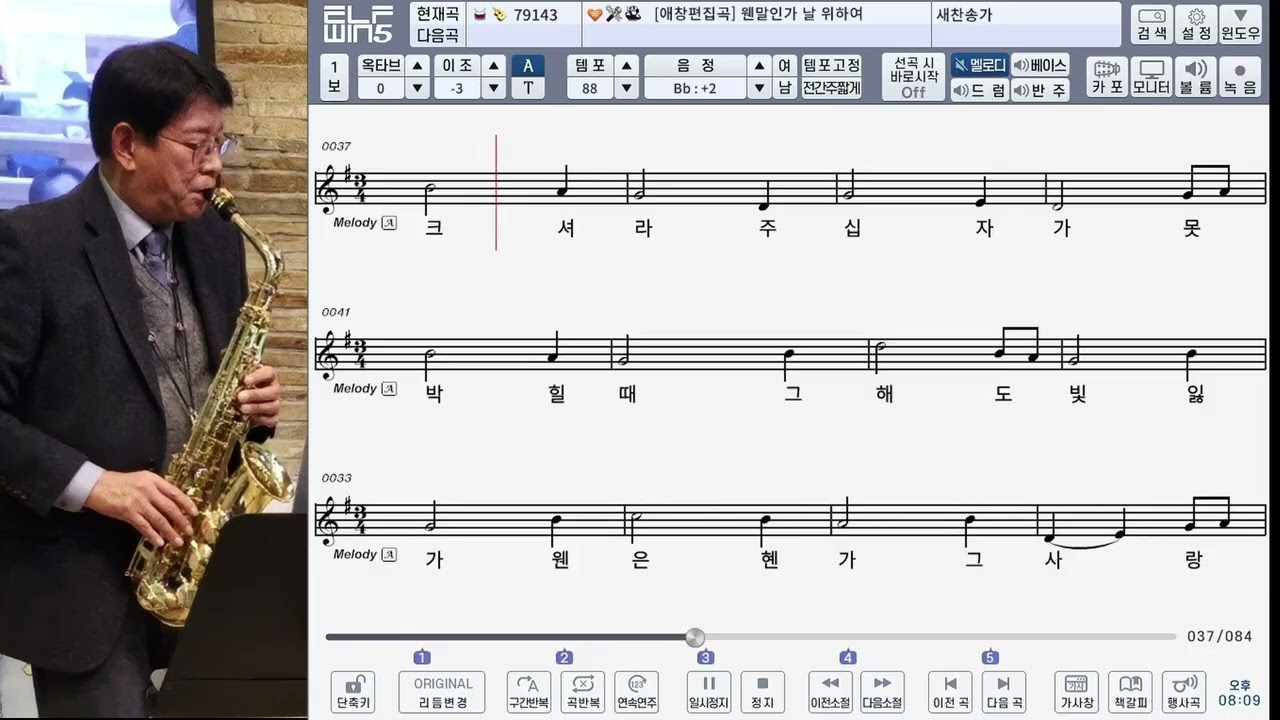Skip to previous song 이전 곡

950,692
